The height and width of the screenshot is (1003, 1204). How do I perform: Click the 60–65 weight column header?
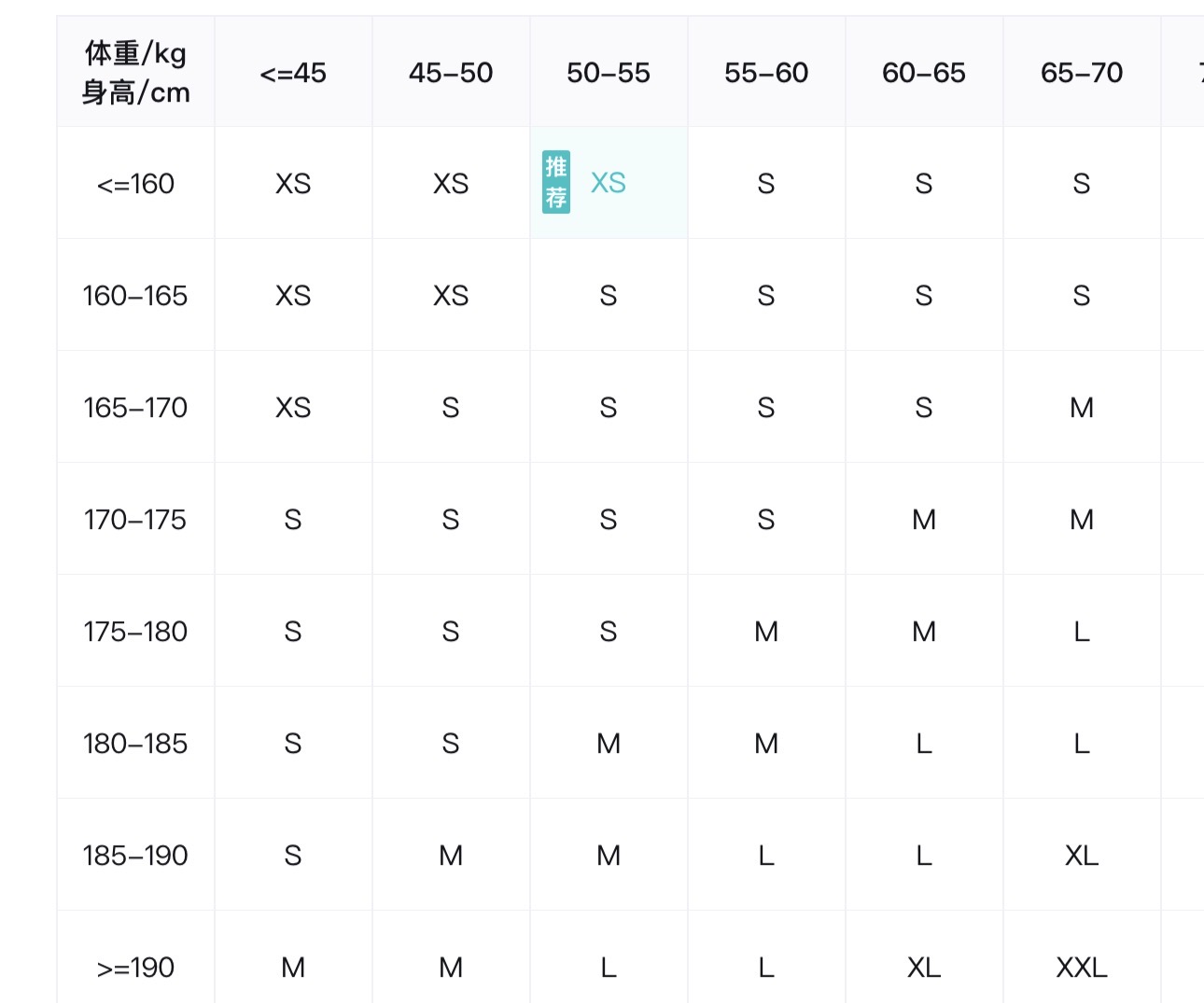[924, 73]
